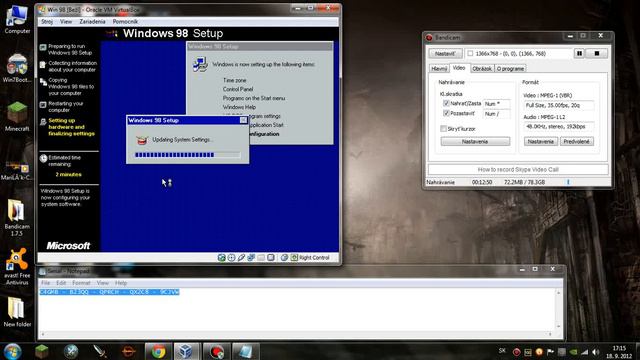The height and width of the screenshot is (360, 640).
Task: Open the Pomocník menu in VirtualBox
Action: 125,22
